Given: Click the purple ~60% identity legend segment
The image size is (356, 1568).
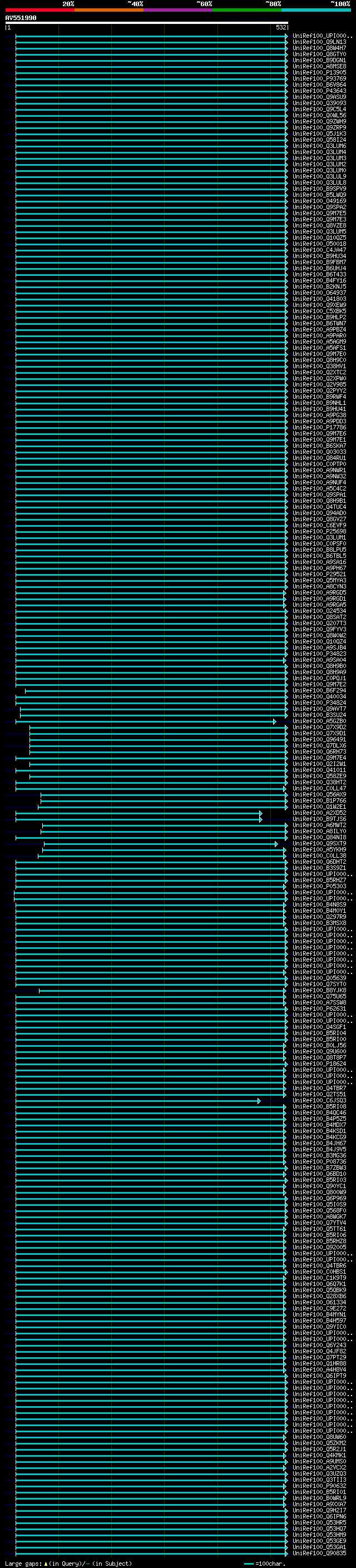Looking at the screenshot, I should 179,10.
